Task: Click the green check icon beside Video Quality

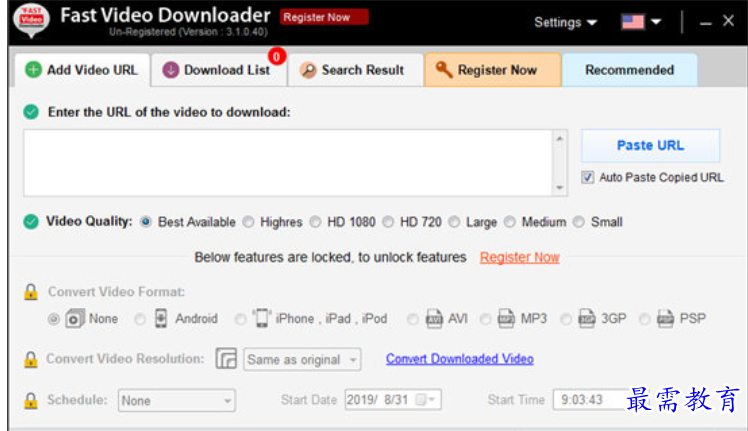Action: 31,221
